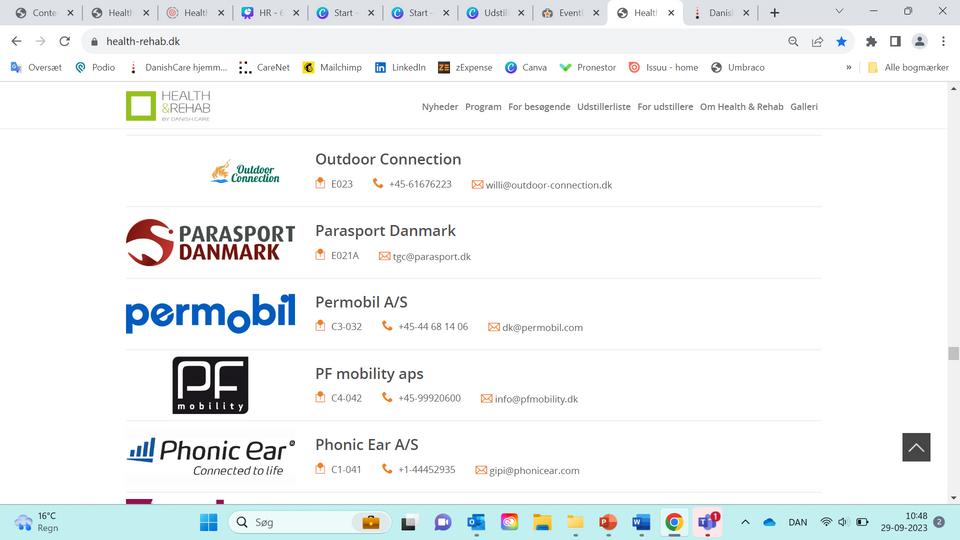Open the For udstillere menu item
The image size is (960, 540).
pos(665,107)
